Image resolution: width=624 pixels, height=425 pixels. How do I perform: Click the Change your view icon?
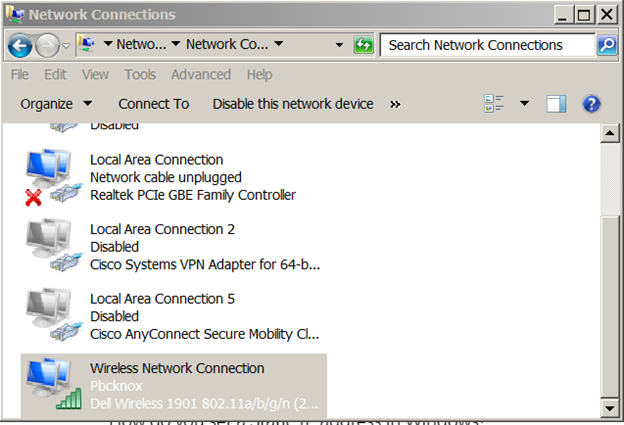coord(494,104)
